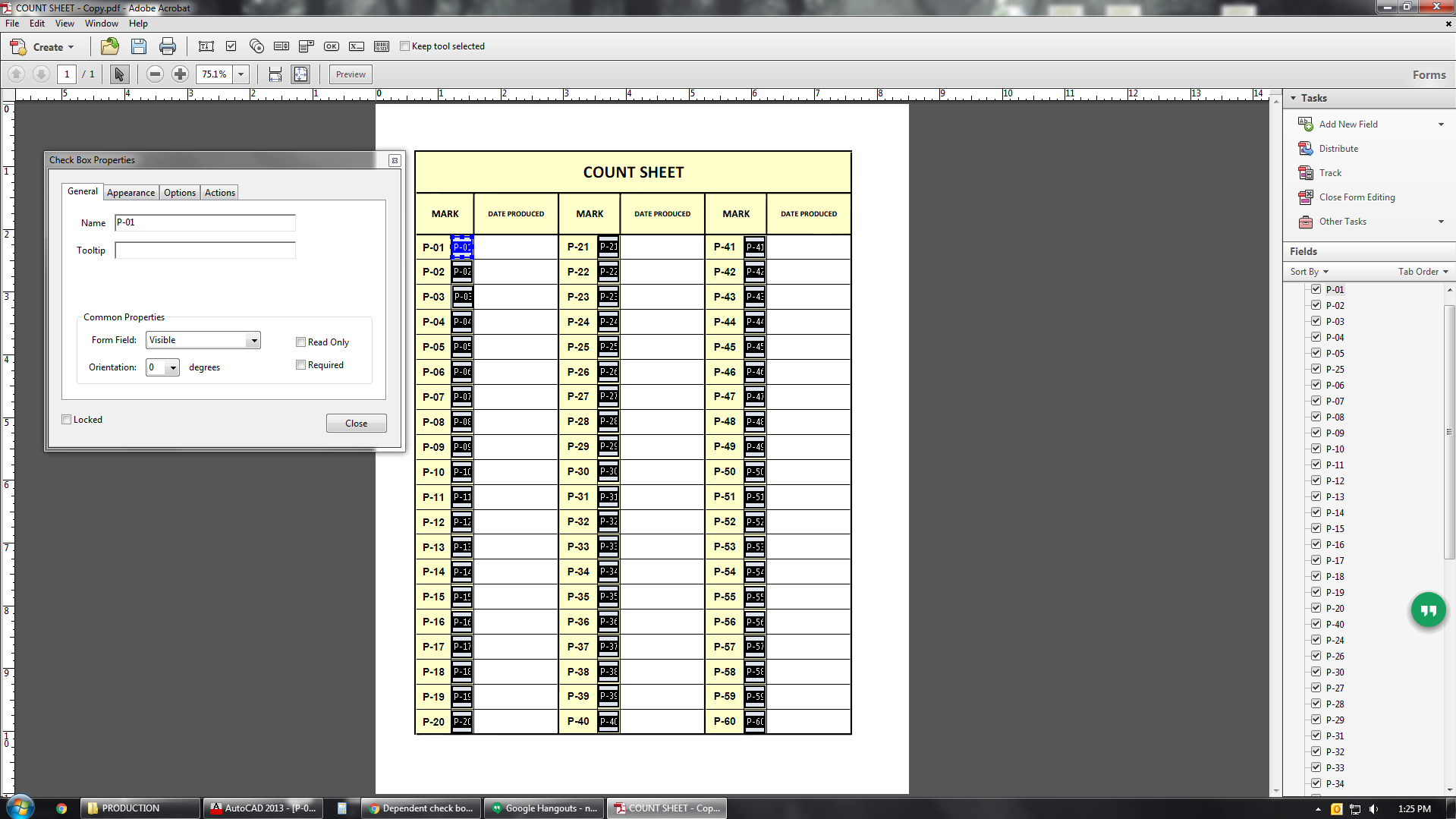1456x819 pixels.
Task: Zoom in with the plus icon
Action: pyautogui.click(x=180, y=74)
